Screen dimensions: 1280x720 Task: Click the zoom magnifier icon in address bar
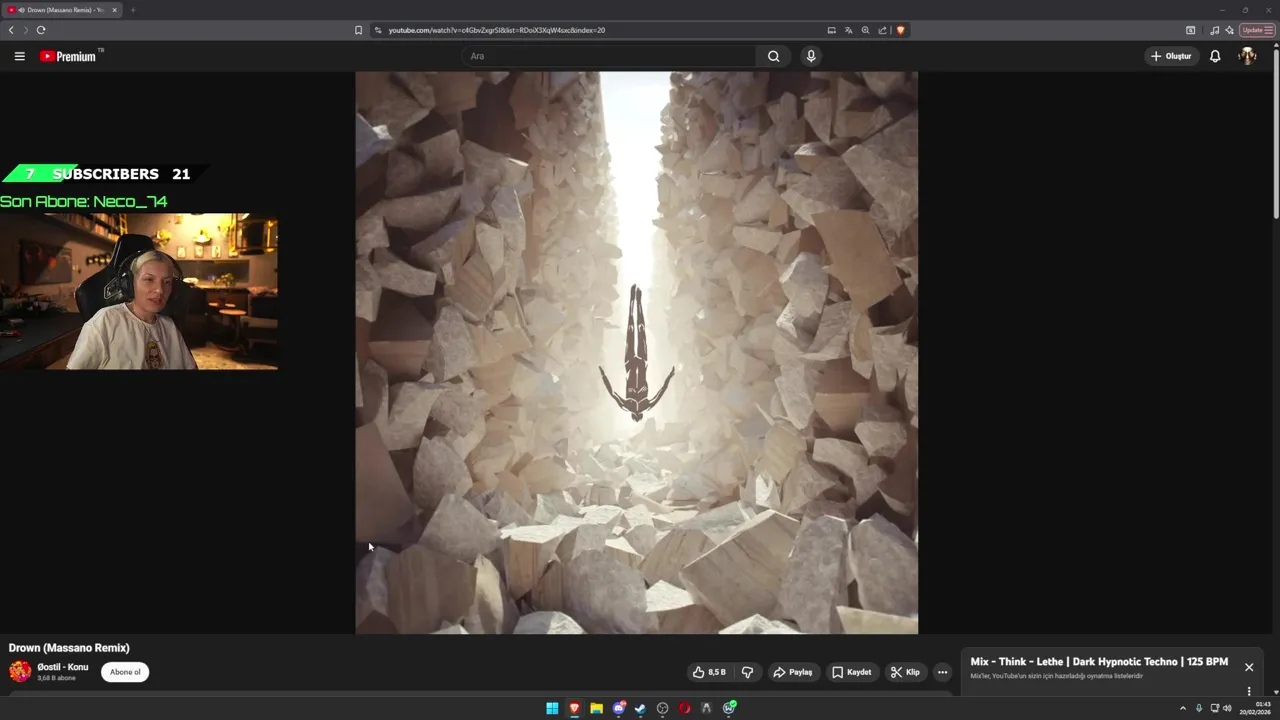(x=865, y=30)
